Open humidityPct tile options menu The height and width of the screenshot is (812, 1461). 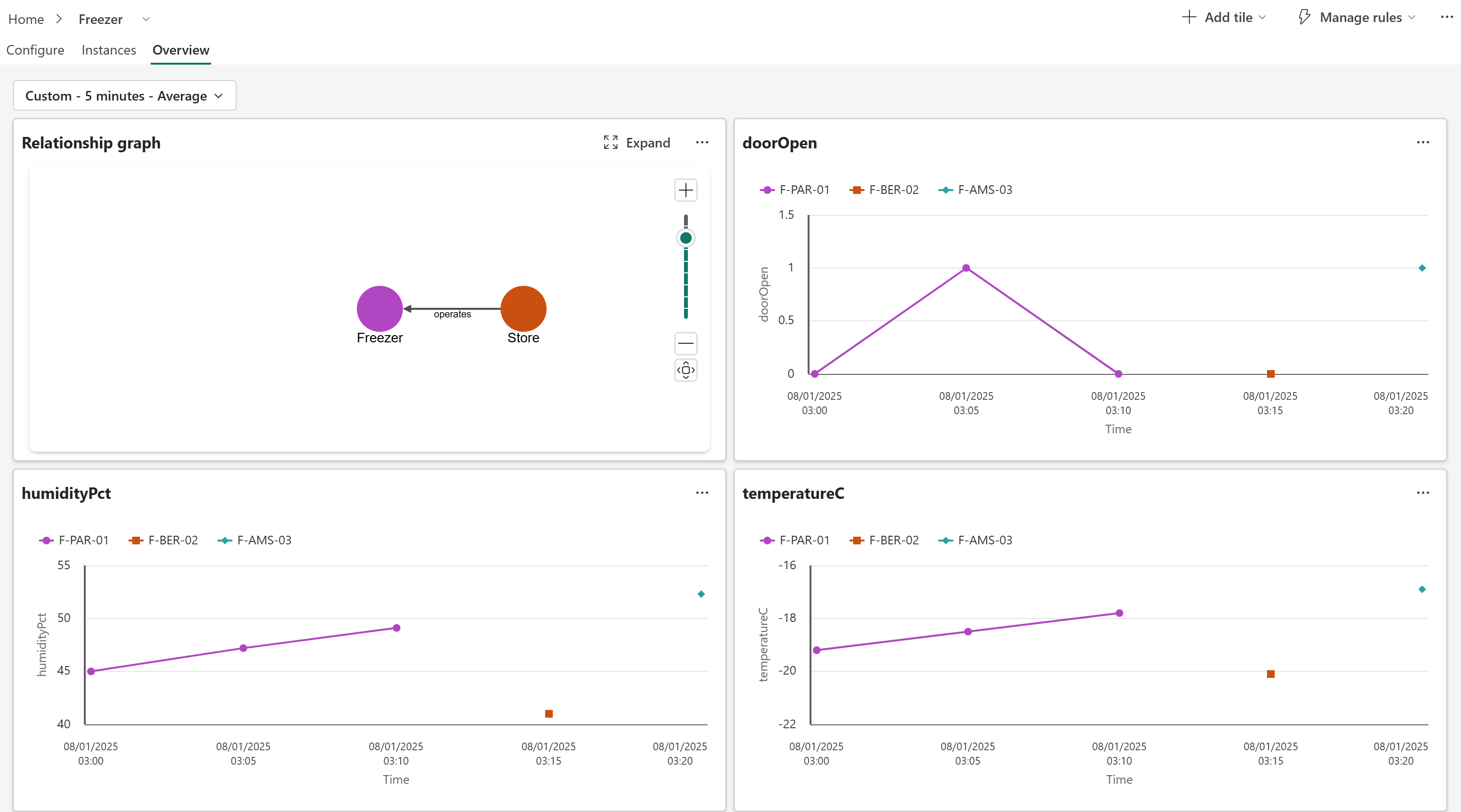pos(702,493)
